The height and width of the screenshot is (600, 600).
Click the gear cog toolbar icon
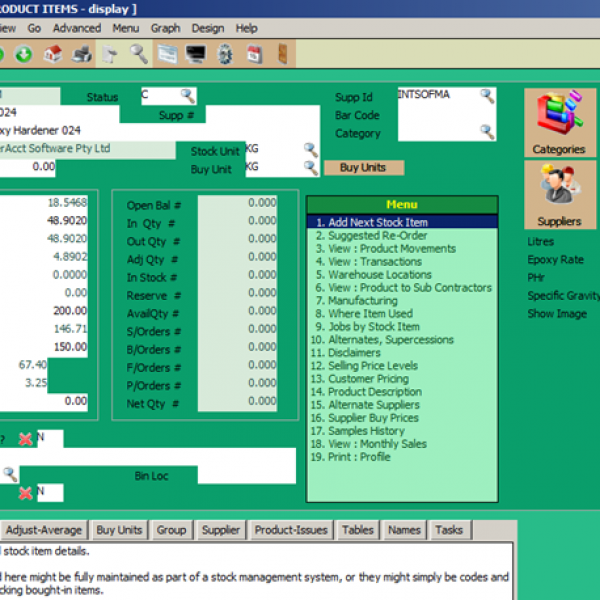click(225, 54)
